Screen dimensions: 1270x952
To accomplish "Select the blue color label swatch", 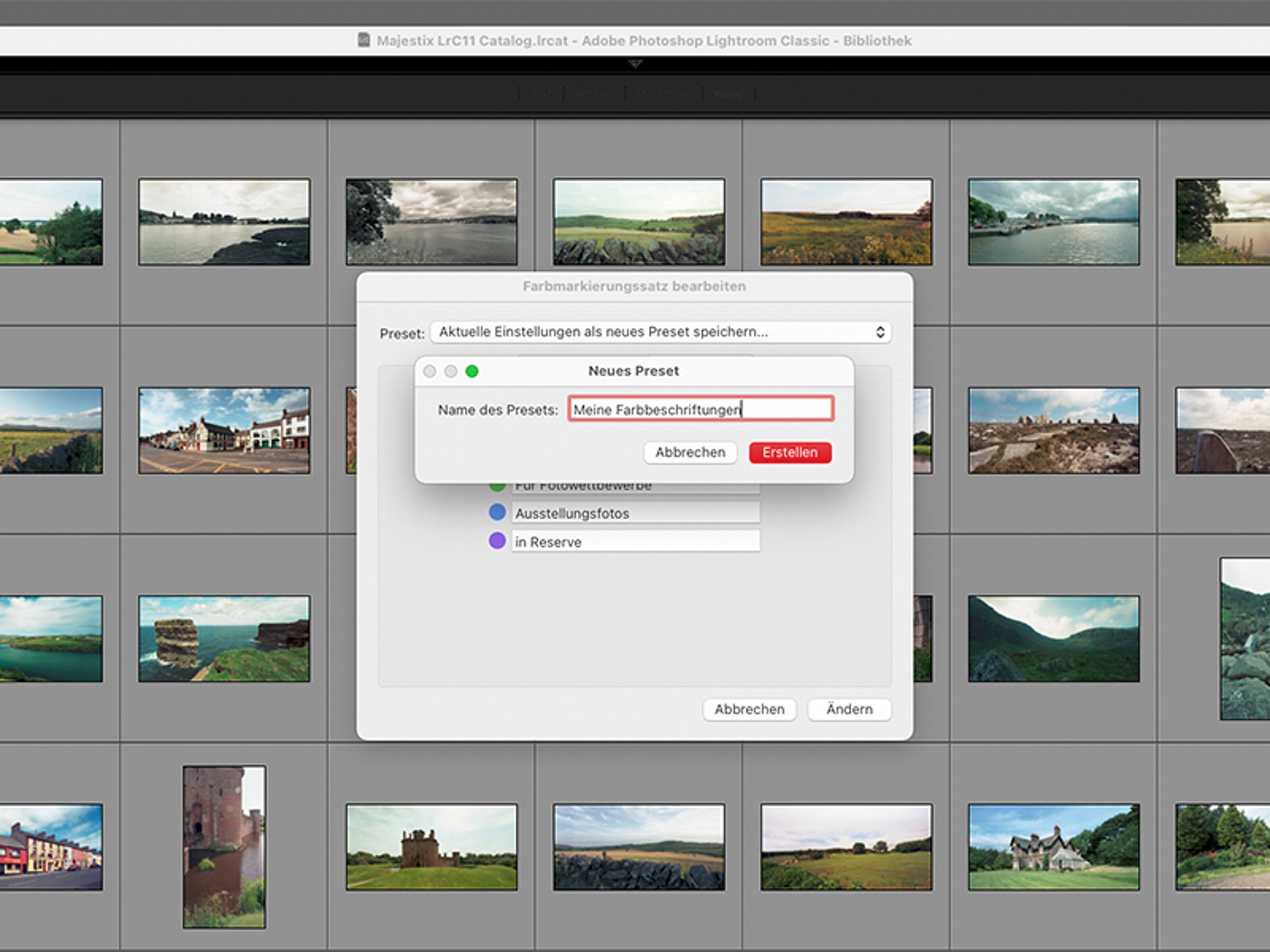I will coord(497,512).
